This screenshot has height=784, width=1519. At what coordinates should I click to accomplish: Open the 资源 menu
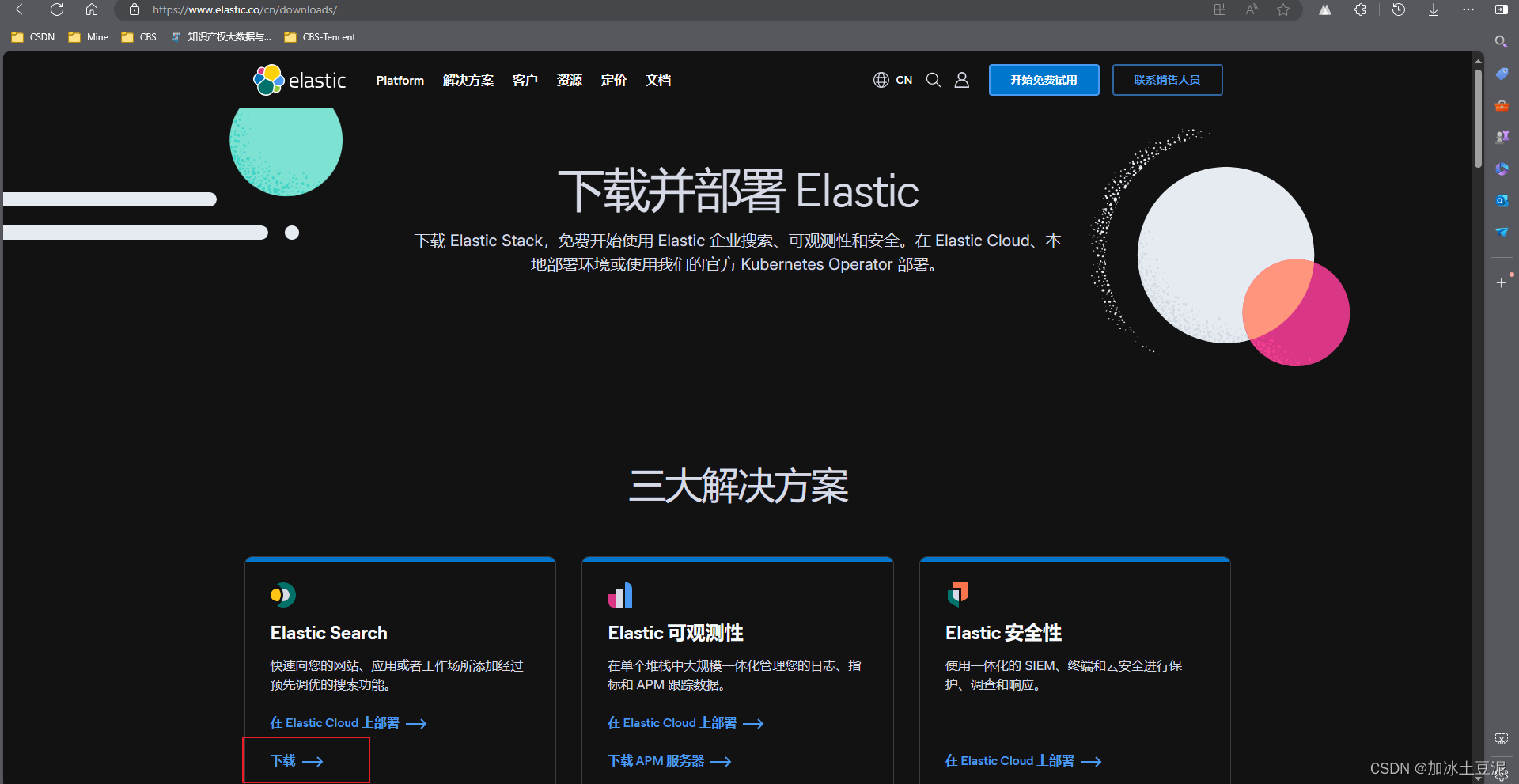tap(570, 80)
